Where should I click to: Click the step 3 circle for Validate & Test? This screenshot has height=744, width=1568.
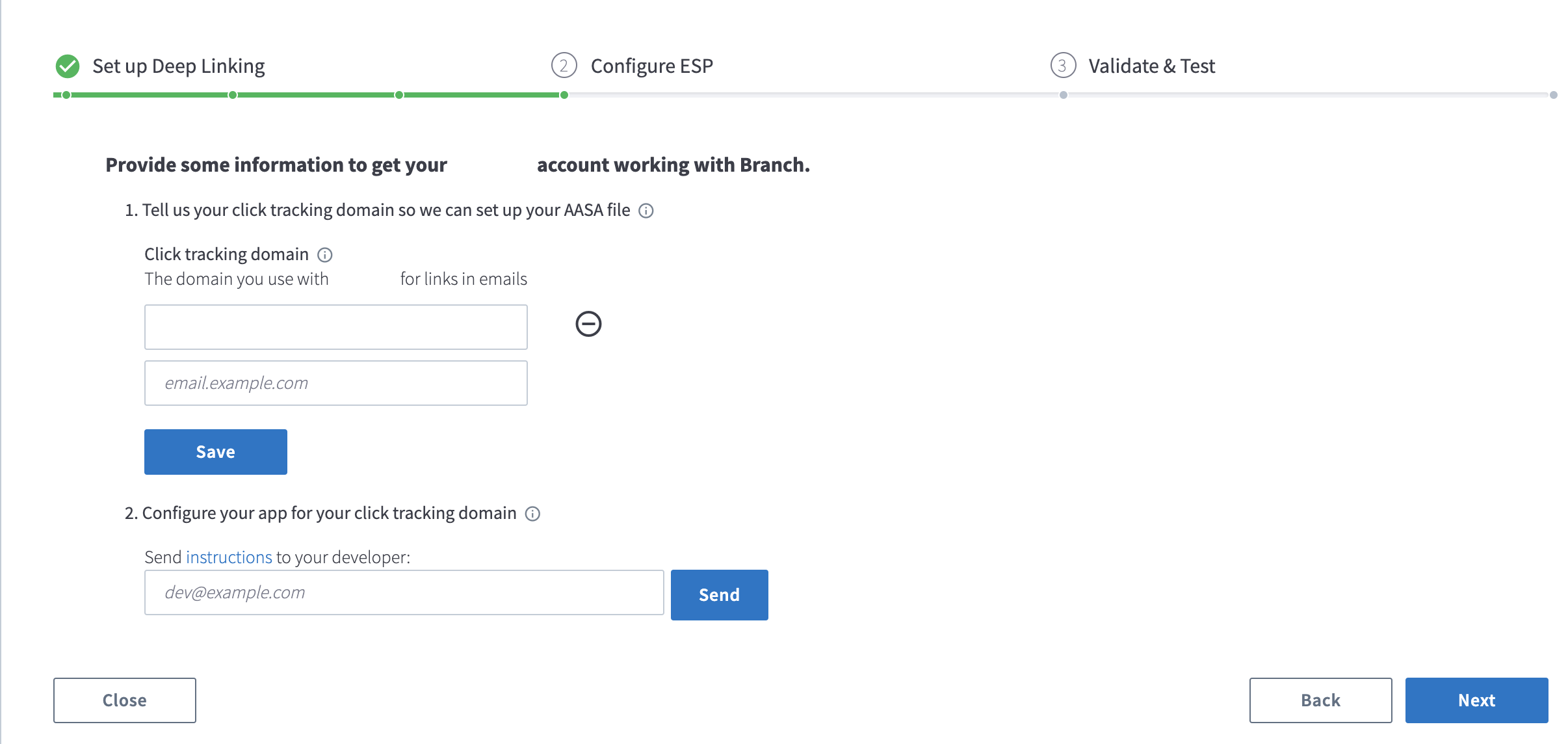coord(1063,66)
